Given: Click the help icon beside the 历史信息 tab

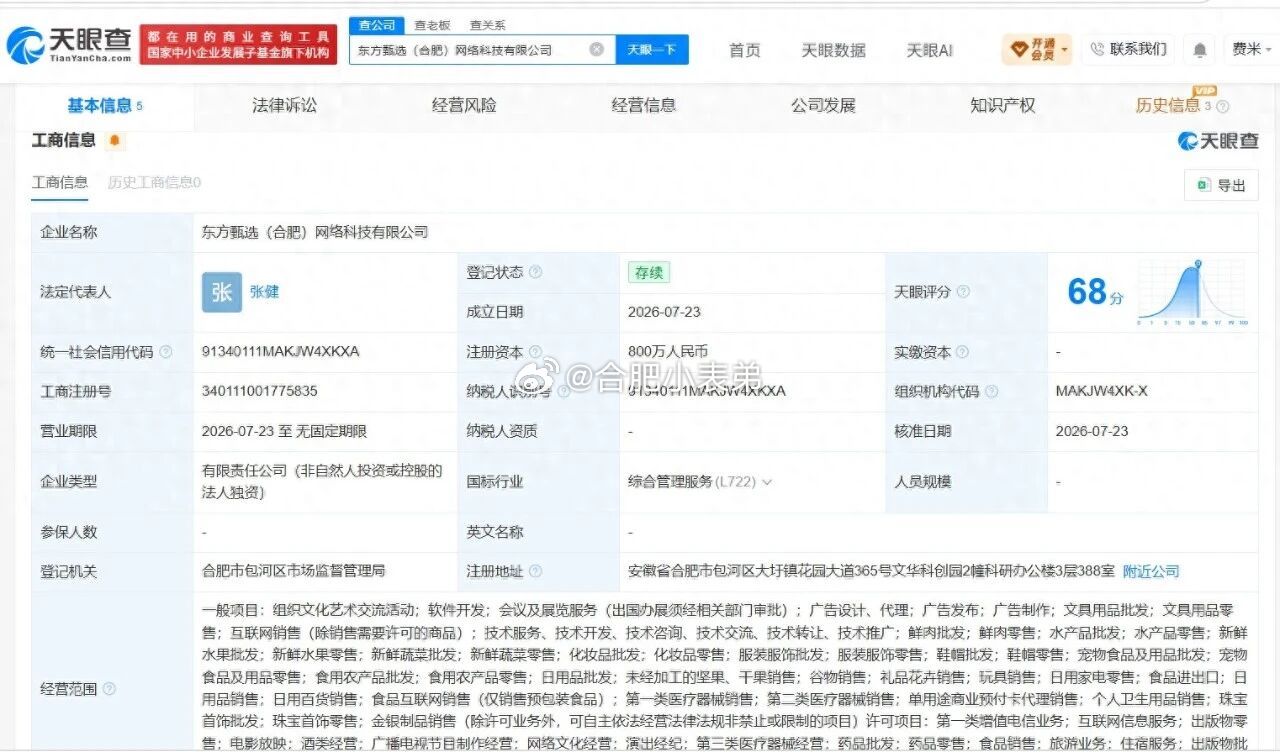Looking at the screenshot, I should point(1223,107).
